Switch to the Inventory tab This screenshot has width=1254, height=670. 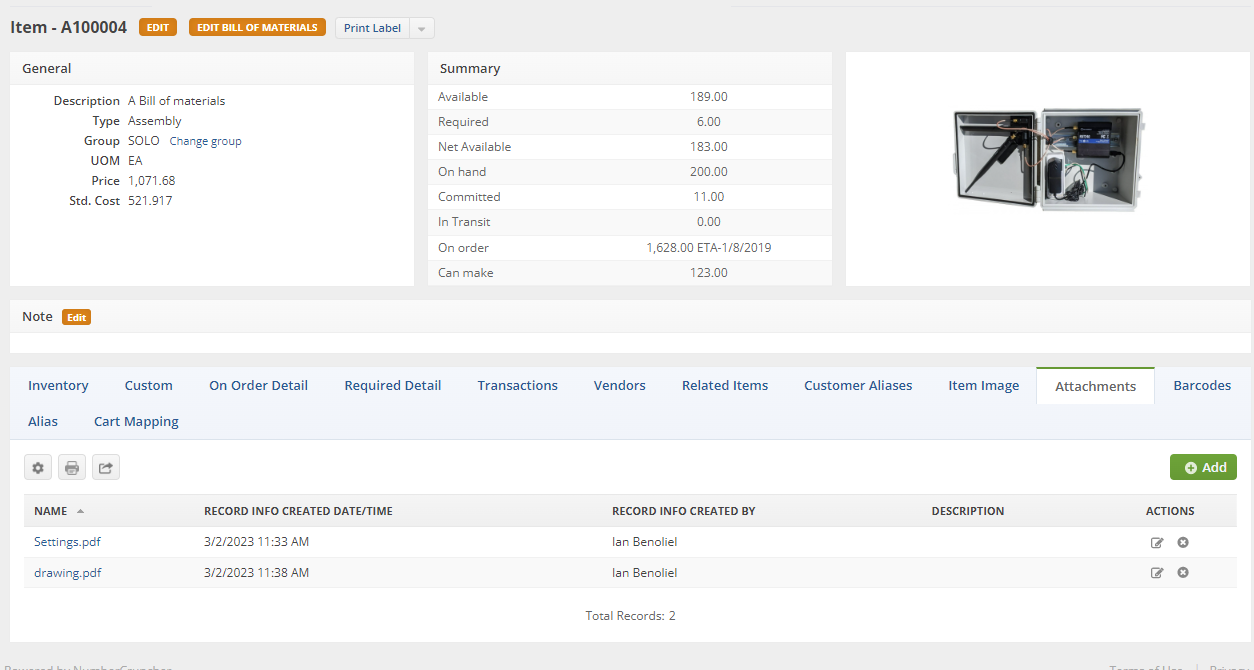point(58,385)
